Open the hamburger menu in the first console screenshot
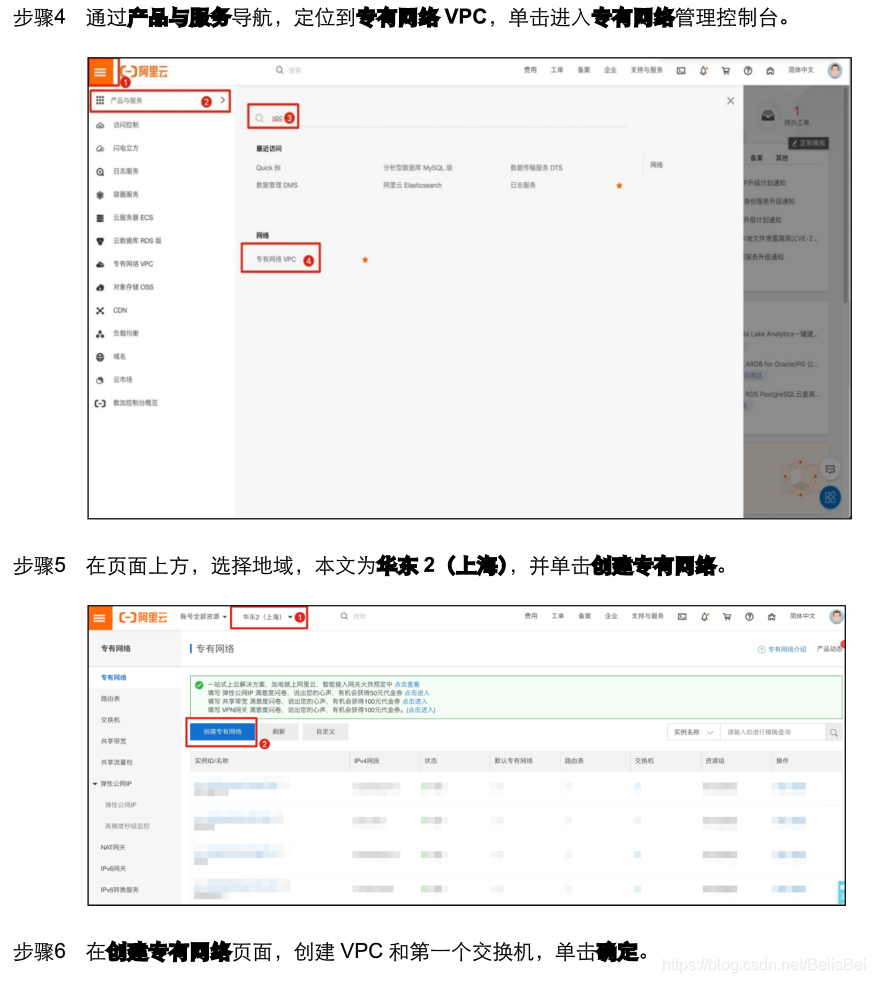This screenshot has height=983, width=875. click(100, 71)
